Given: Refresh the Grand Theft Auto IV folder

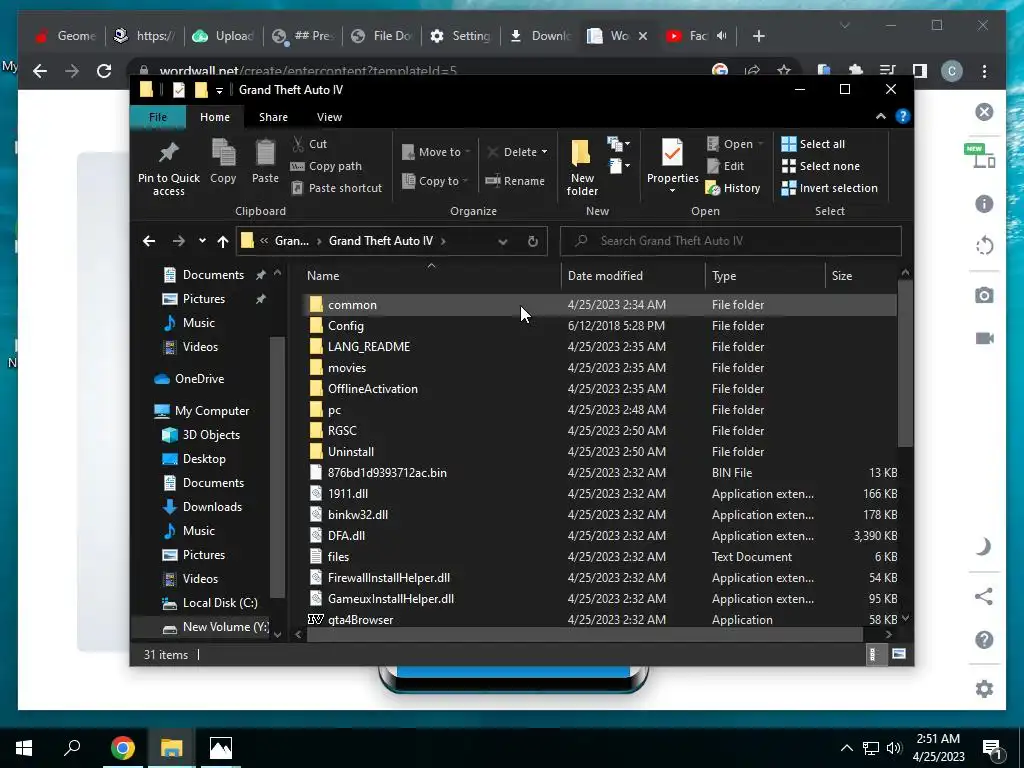Looking at the screenshot, I should pyautogui.click(x=533, y=242).
